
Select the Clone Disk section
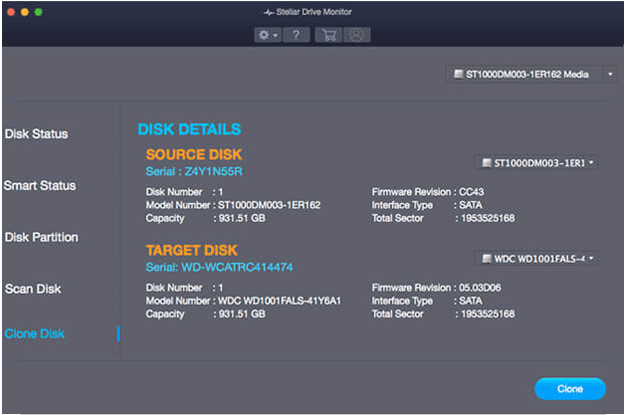(35, 333)
